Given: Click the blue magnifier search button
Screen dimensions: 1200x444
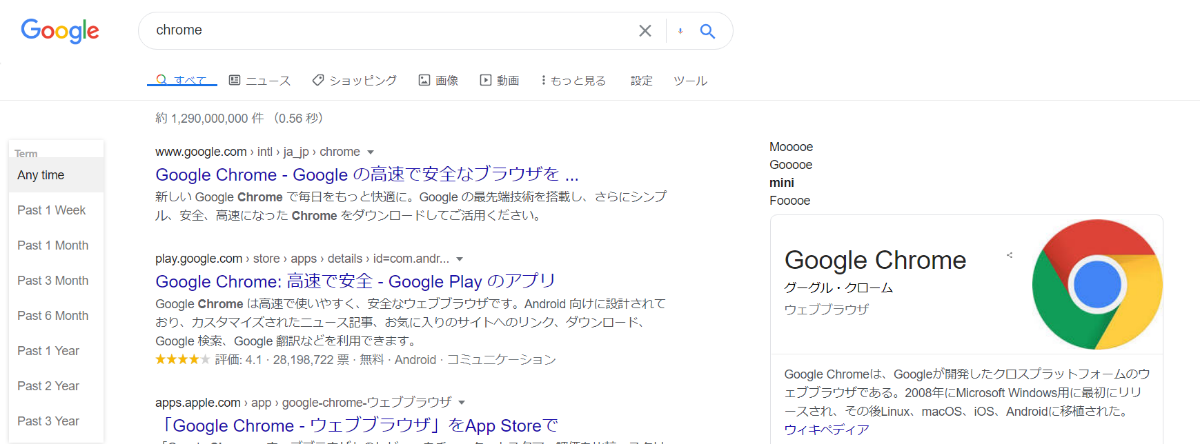Looking at the screenshot, I should pyautogui.click(x=708, y=31).
